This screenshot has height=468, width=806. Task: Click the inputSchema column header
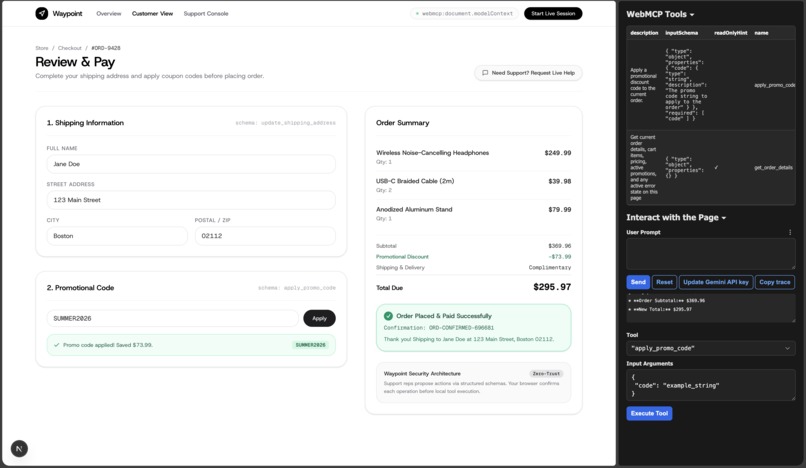click(682, 33)
